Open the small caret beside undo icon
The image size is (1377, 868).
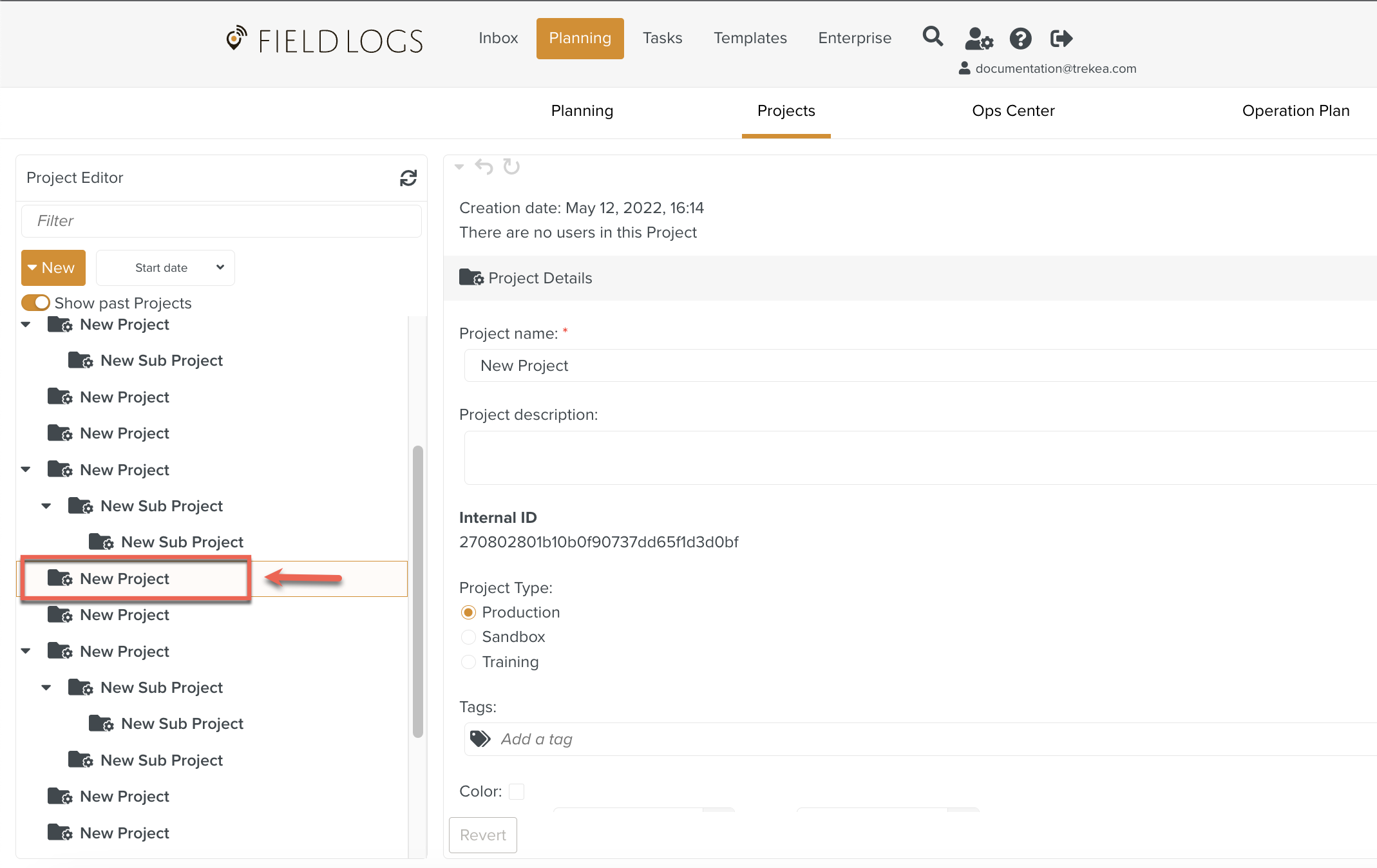pos(459,167)
